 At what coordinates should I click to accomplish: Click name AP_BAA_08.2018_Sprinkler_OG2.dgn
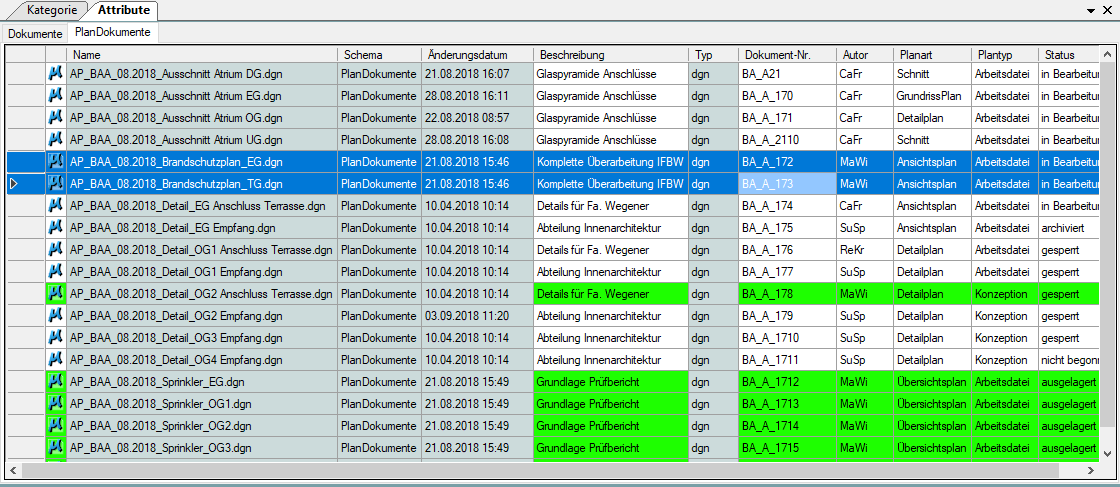pos(202,426)
